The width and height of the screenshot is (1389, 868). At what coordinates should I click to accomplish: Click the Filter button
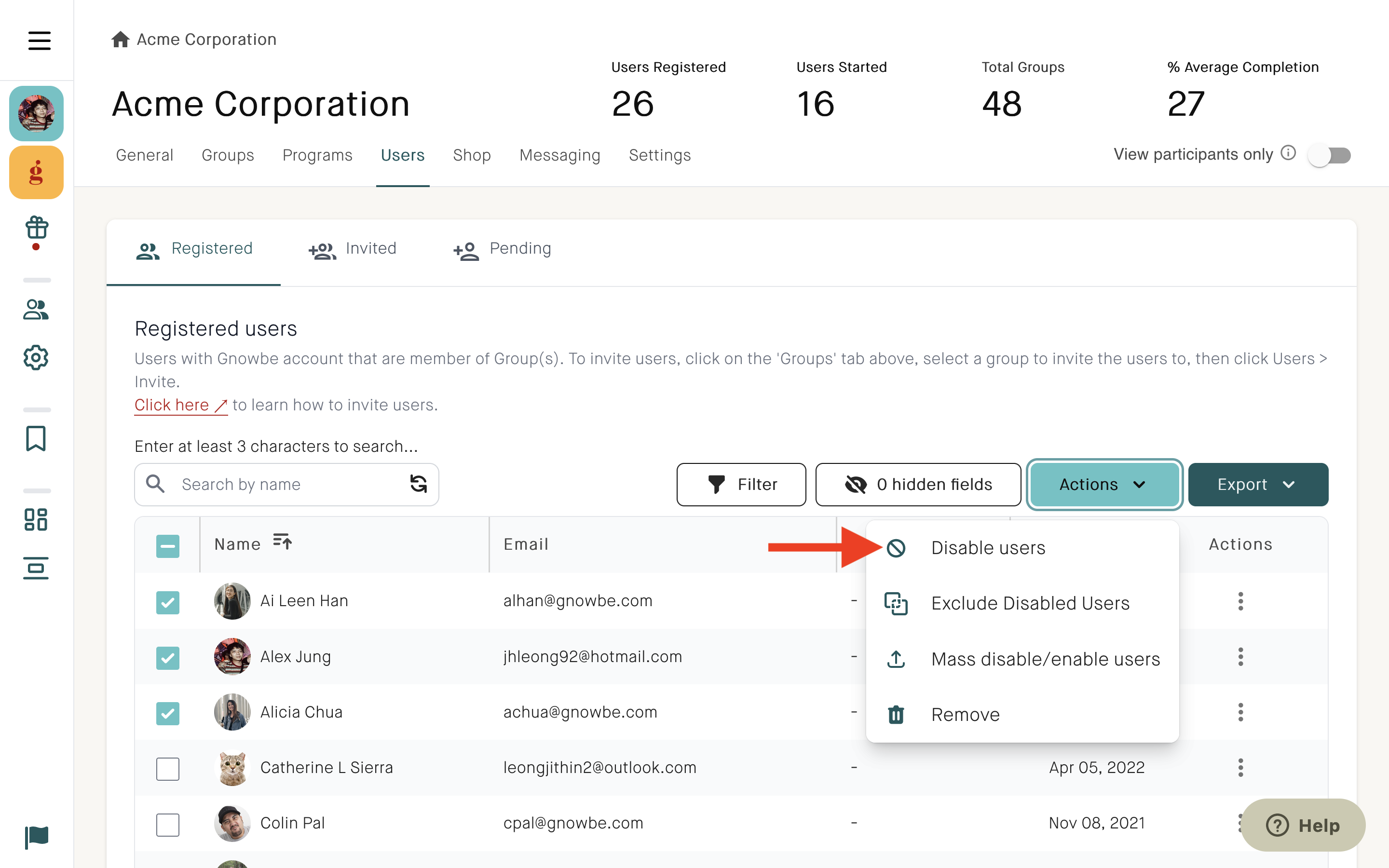point(741,484)
